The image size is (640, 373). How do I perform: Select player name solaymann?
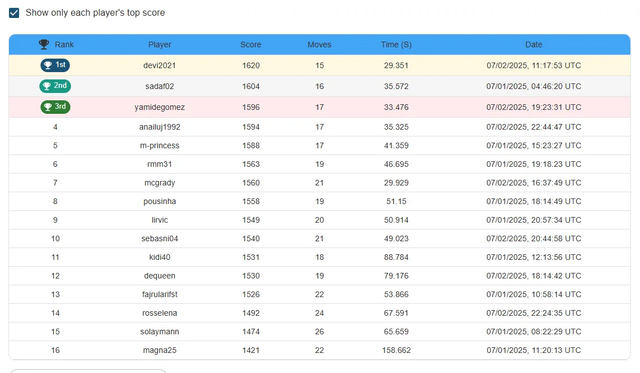pyautogui.click(x=160, y=331)
